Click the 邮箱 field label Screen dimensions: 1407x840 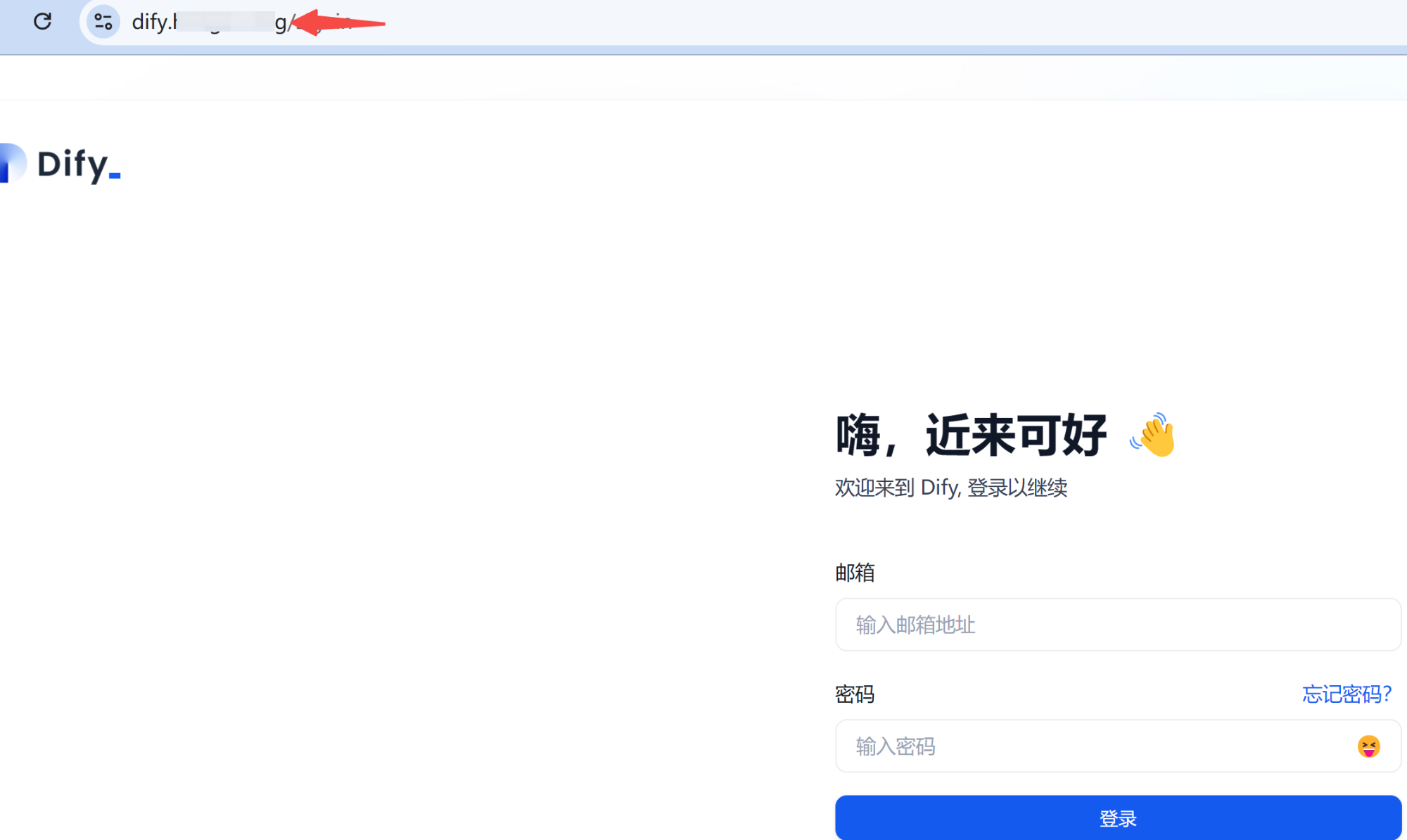click(x=855, y=573)
